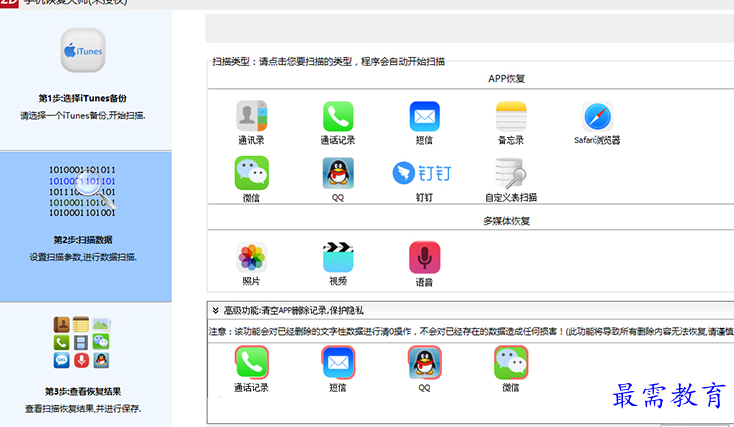Scan 微信 data in APP恢复
This screenshot has height=427, width=734.
251,173
